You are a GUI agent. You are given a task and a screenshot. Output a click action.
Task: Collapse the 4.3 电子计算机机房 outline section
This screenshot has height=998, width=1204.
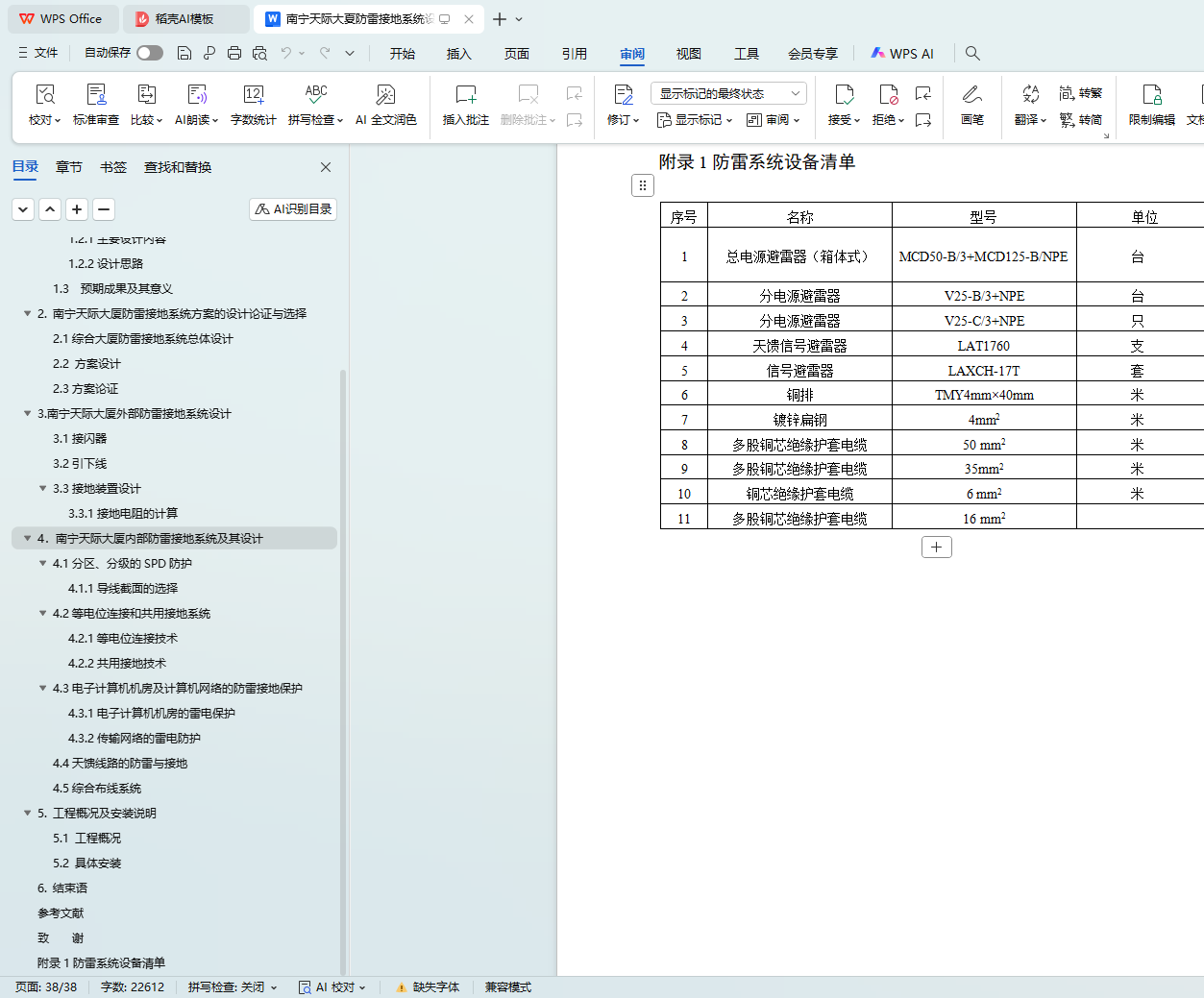tap(42, 689)
